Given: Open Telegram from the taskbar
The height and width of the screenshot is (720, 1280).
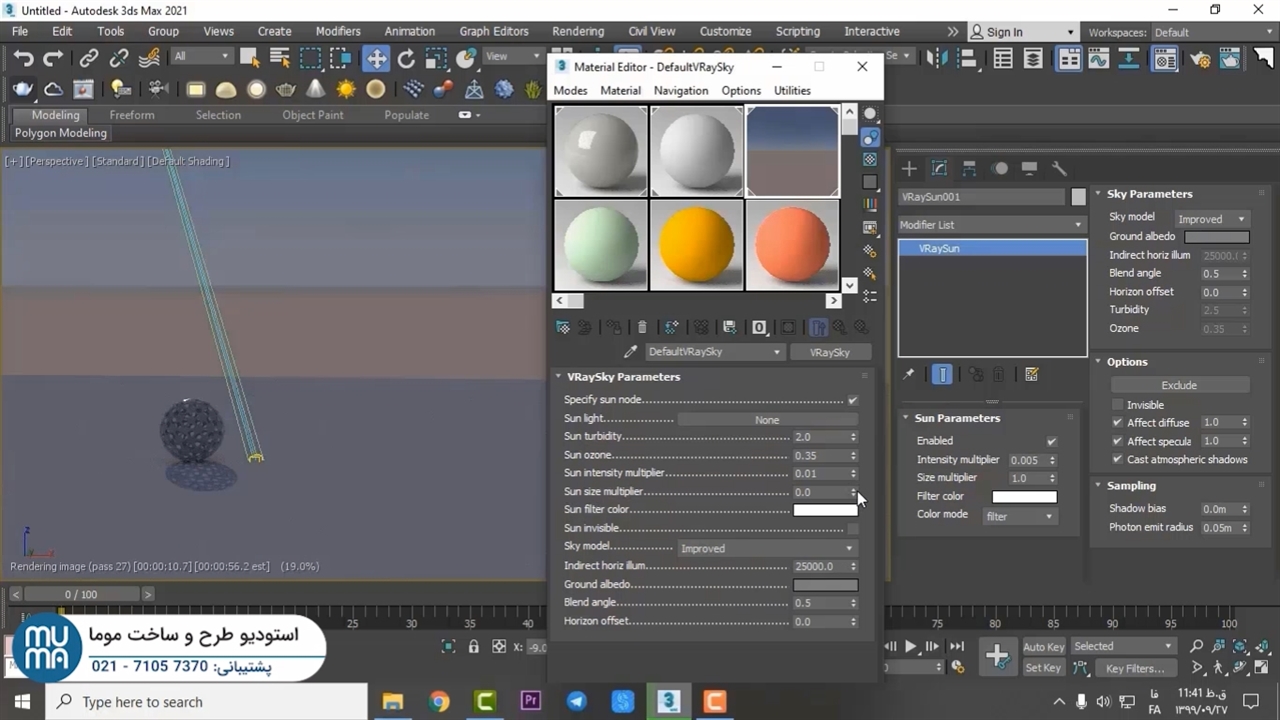Looking at the screenshot, I should click(x=577, y=701).
